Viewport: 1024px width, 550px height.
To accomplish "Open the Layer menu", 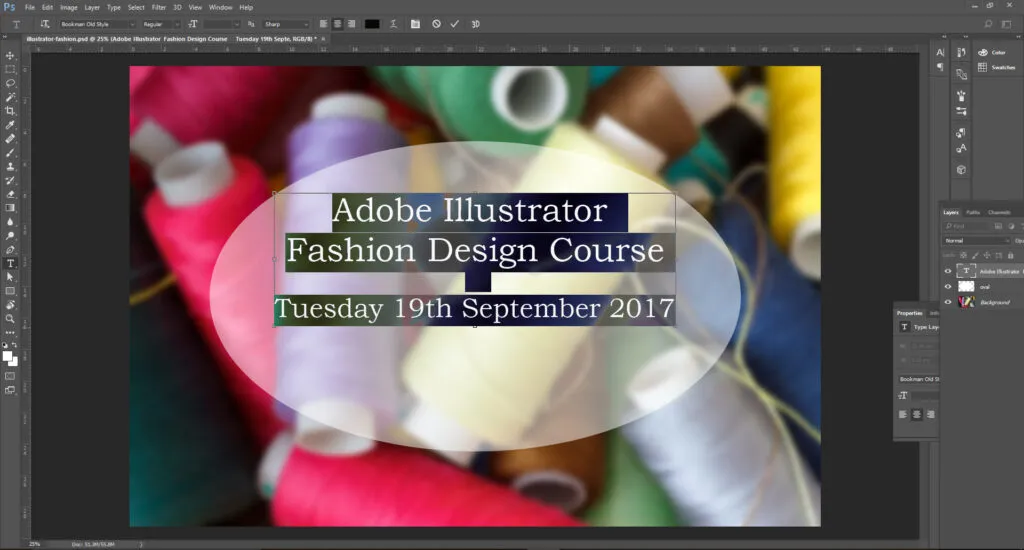I will (92, 7).
